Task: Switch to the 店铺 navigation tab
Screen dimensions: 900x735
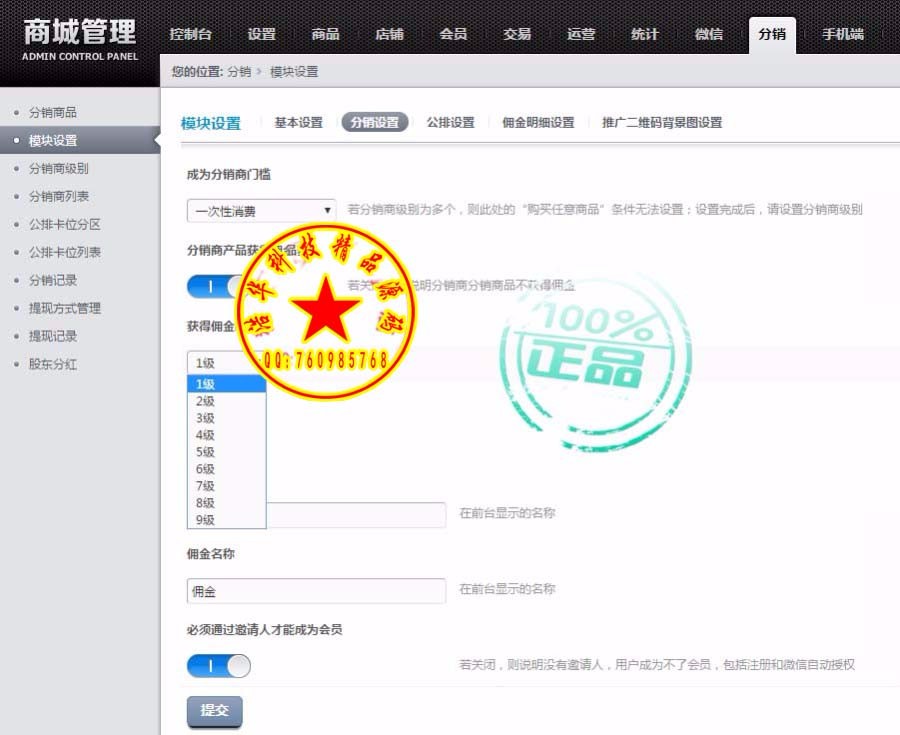Action: click(389, 34)
